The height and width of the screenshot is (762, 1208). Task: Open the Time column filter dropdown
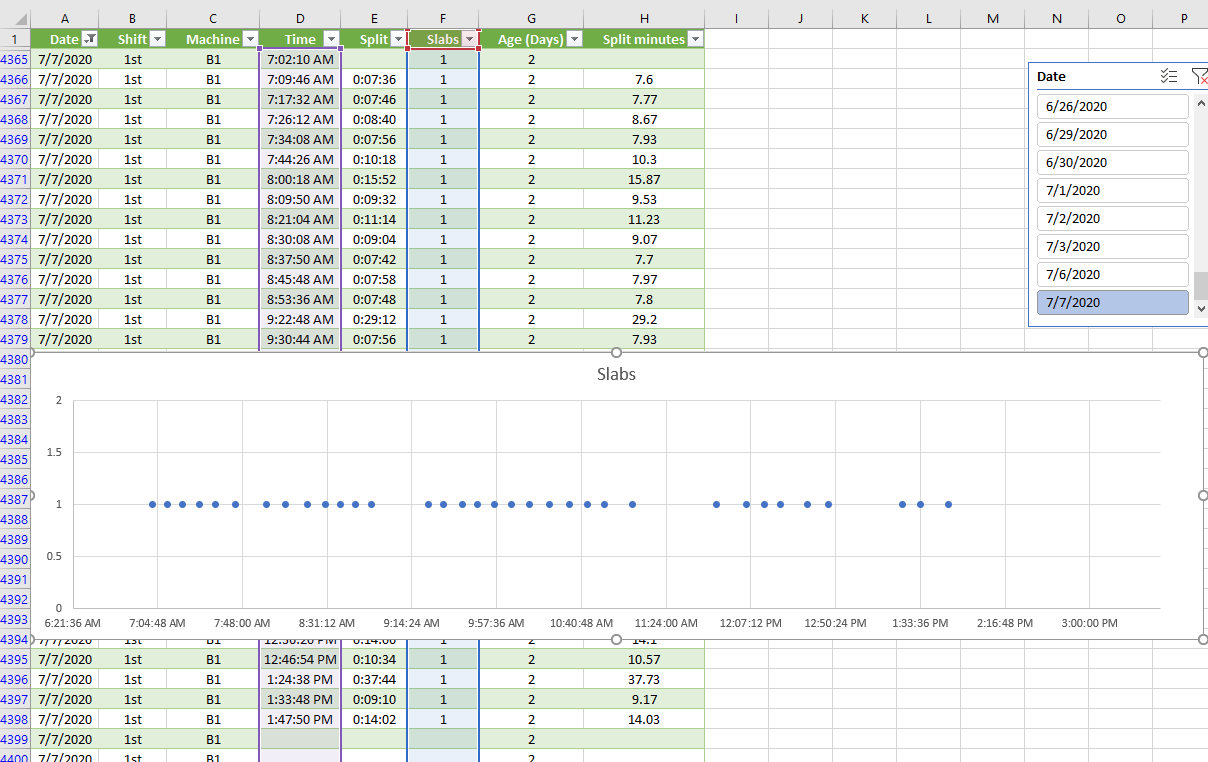332,39
